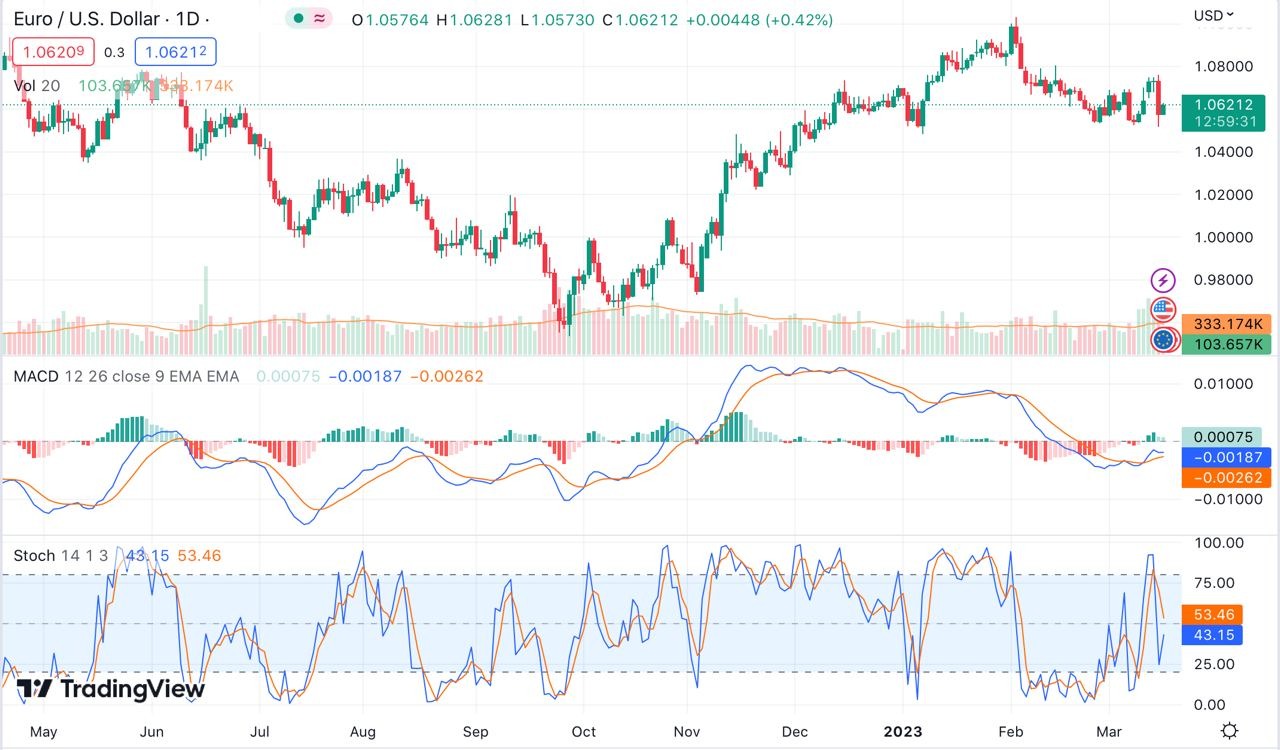
Task: Click the orange signal axis label -0.00262
Action: click(1226, 477)
